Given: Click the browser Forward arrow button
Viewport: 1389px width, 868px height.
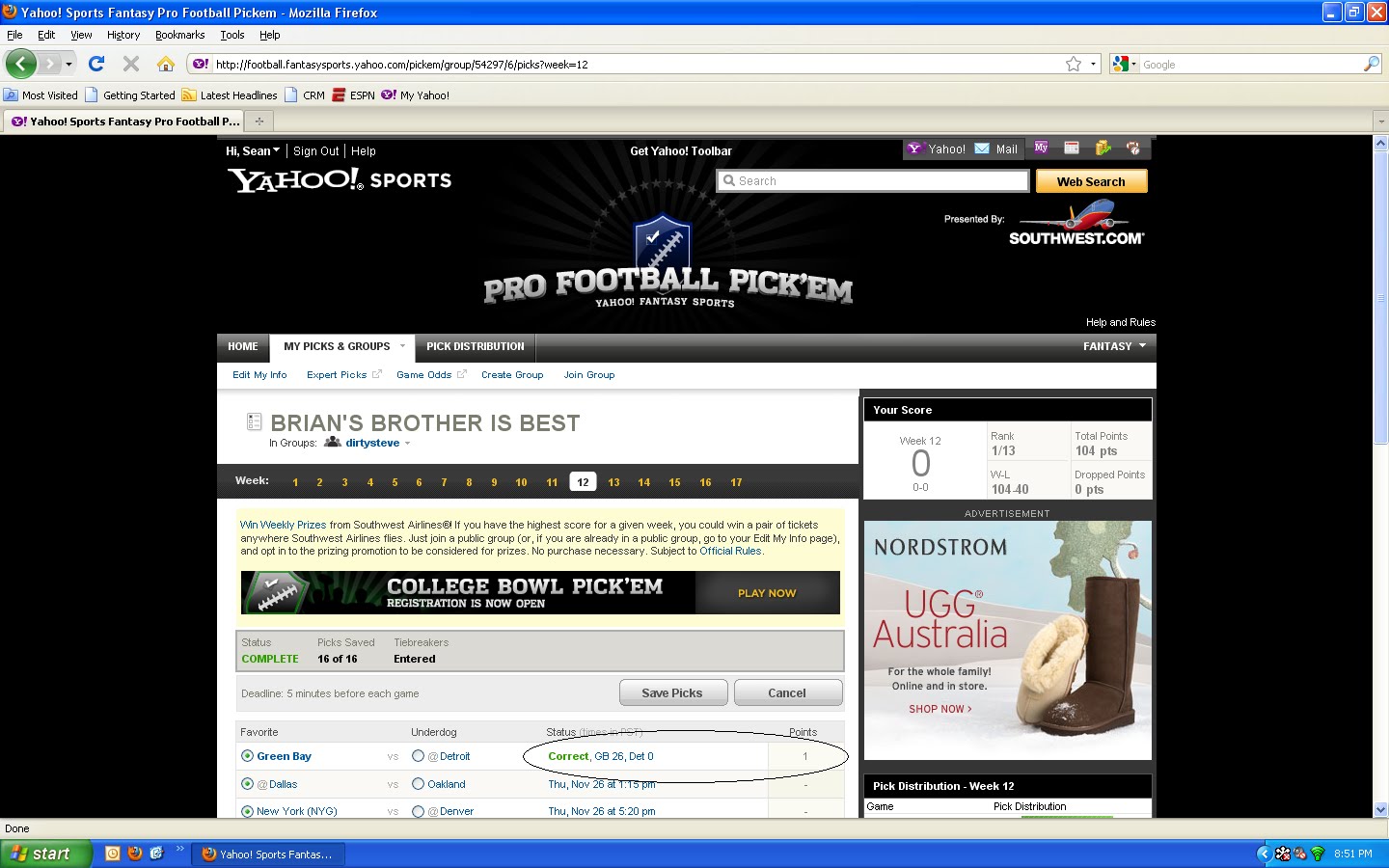Looking at the screenshot, I should tap(49, 64).
